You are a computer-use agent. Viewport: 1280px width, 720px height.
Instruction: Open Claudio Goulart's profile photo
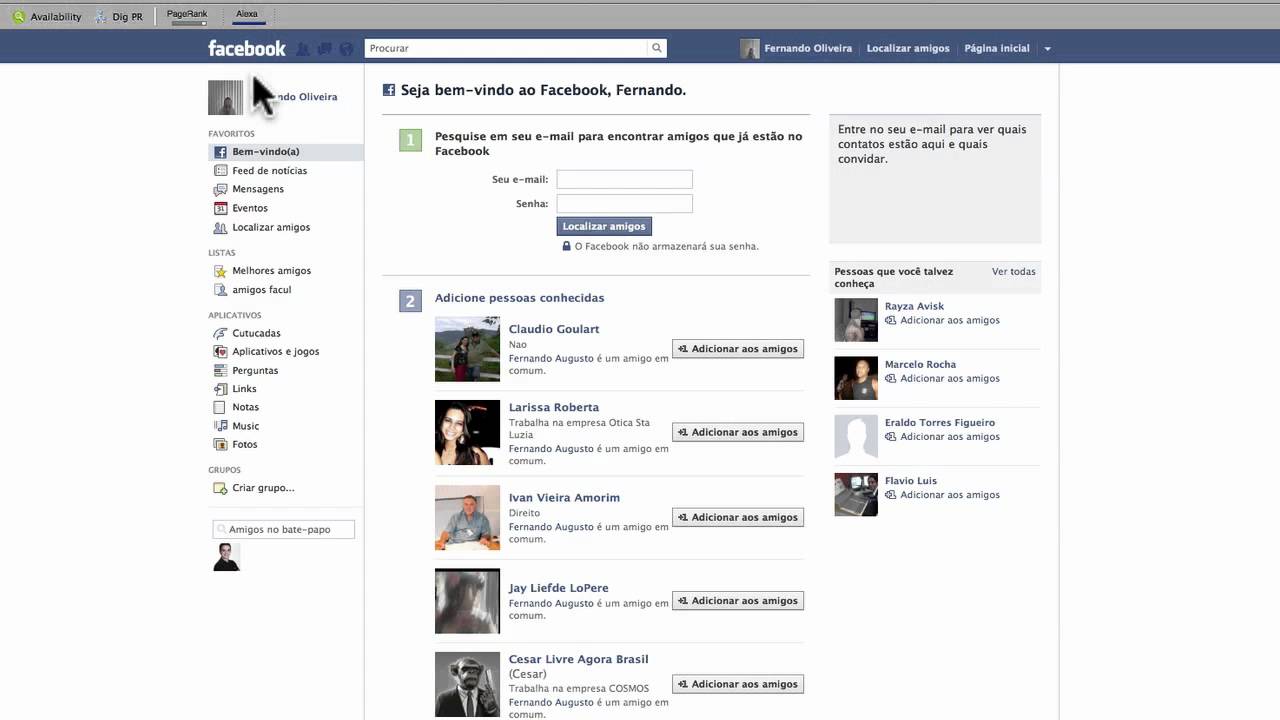[467, 349]
